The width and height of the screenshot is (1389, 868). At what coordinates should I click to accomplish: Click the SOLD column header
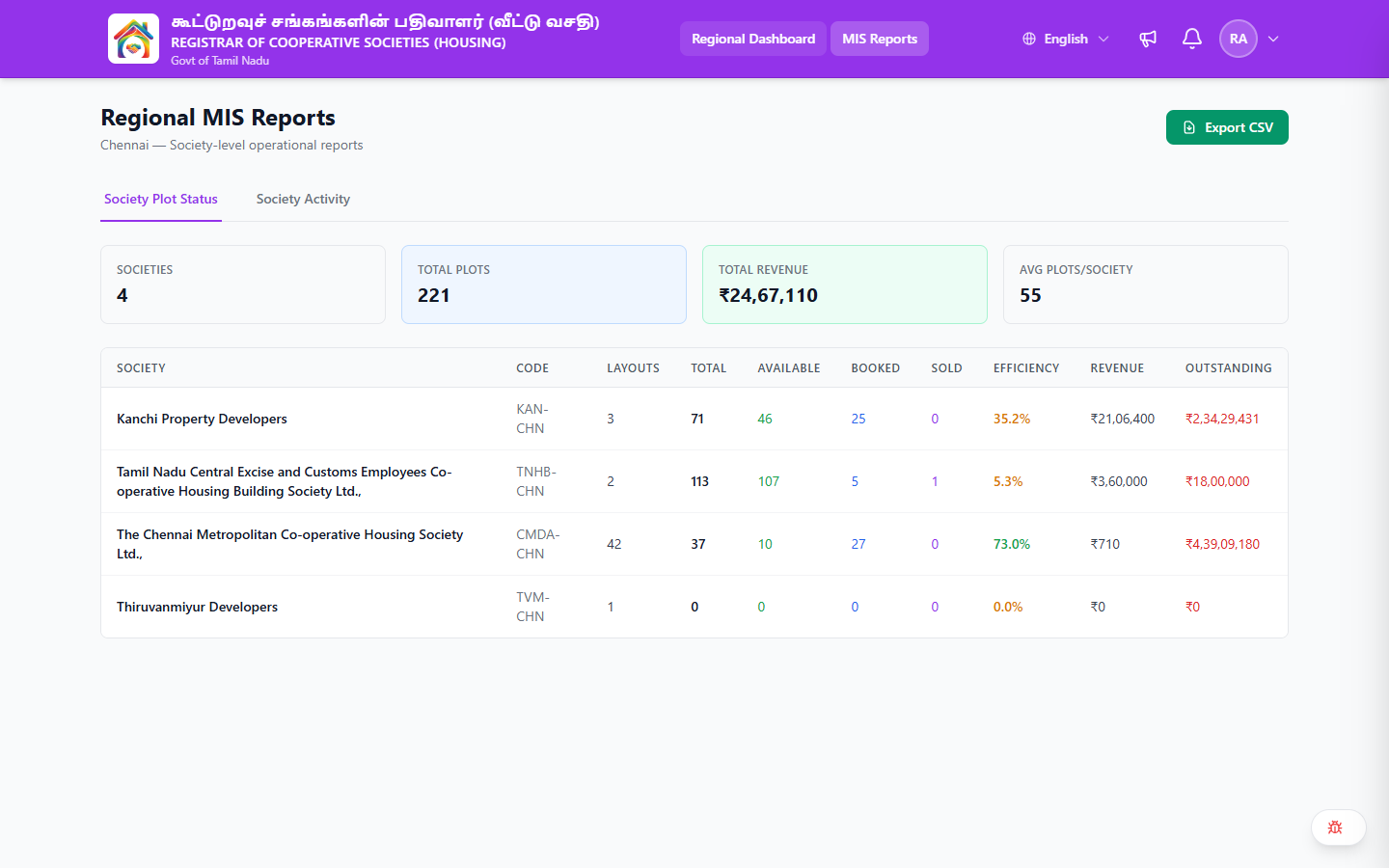[x=946, y=368]
